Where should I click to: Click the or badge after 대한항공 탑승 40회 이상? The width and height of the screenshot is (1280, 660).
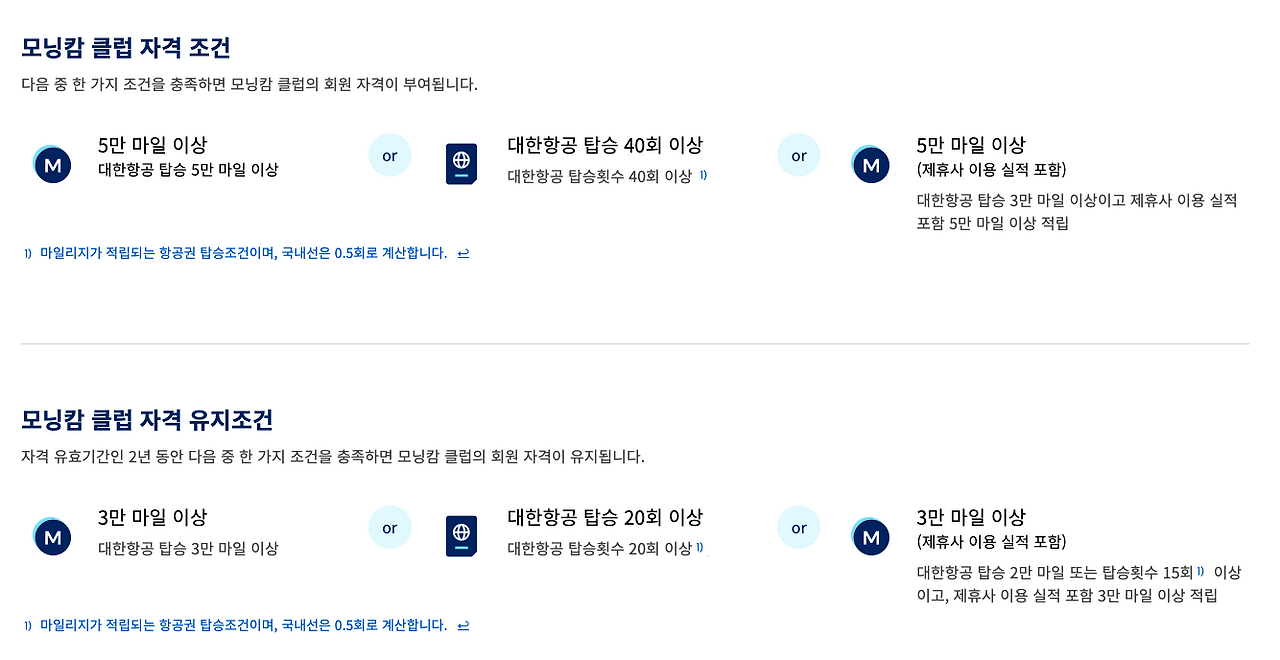click(799, 155)
